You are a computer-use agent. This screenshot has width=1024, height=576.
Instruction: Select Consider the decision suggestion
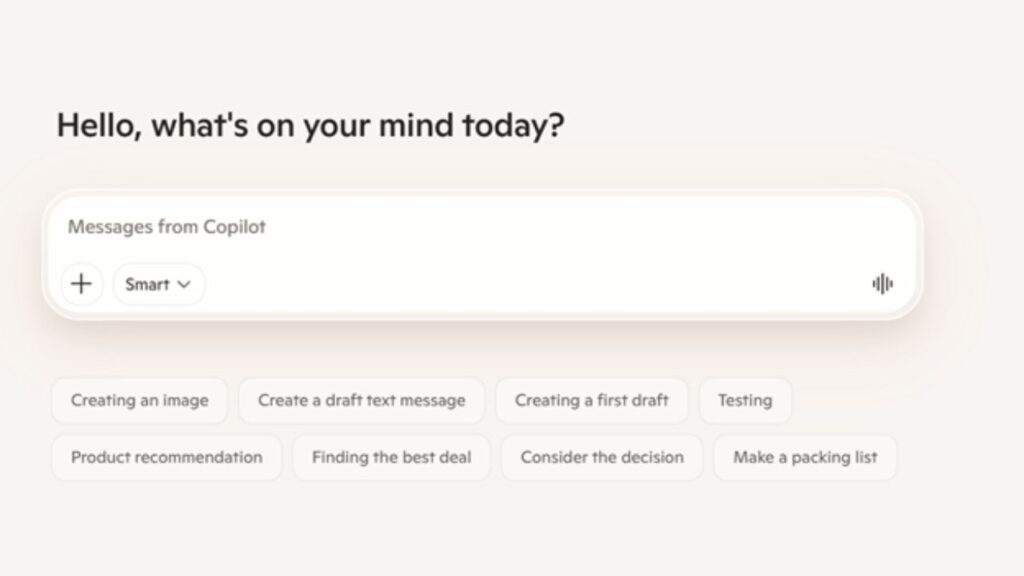601,457
